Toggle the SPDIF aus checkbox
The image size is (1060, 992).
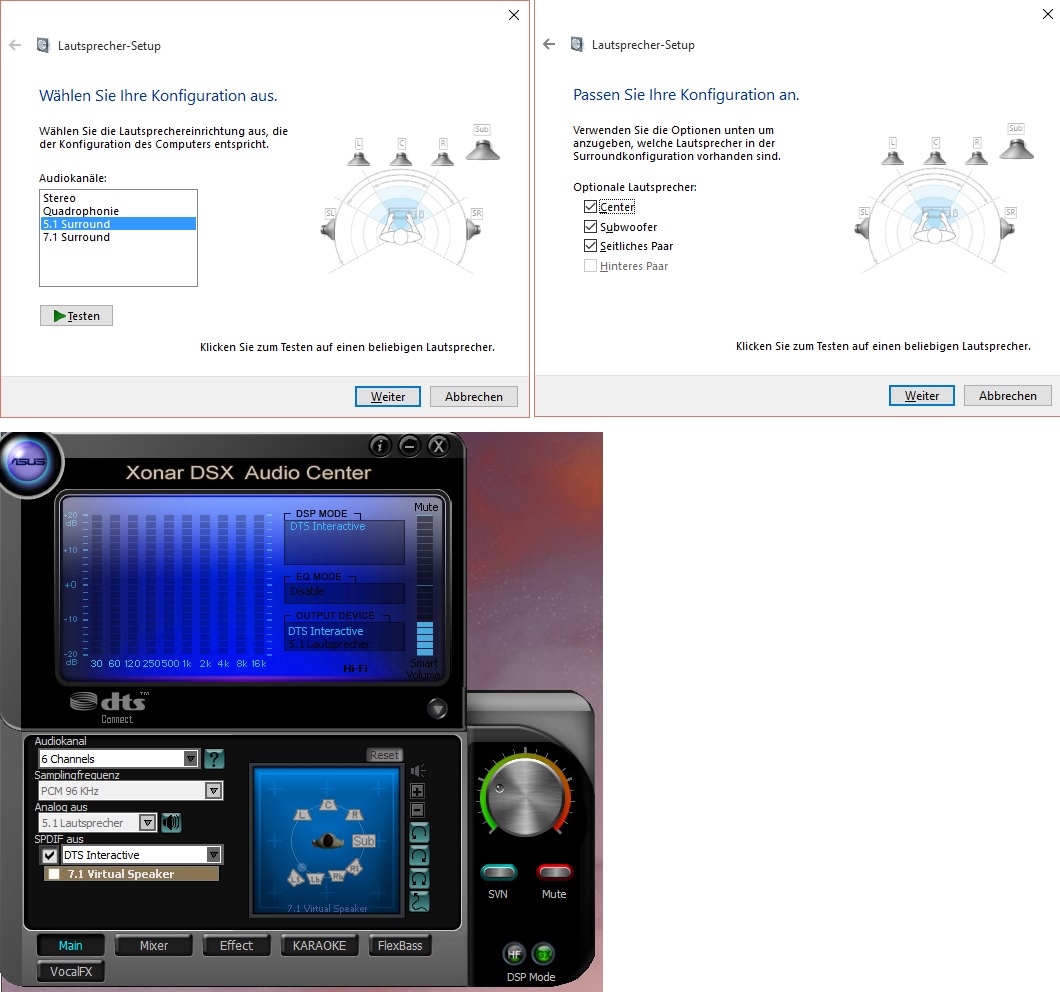(49, 855)
